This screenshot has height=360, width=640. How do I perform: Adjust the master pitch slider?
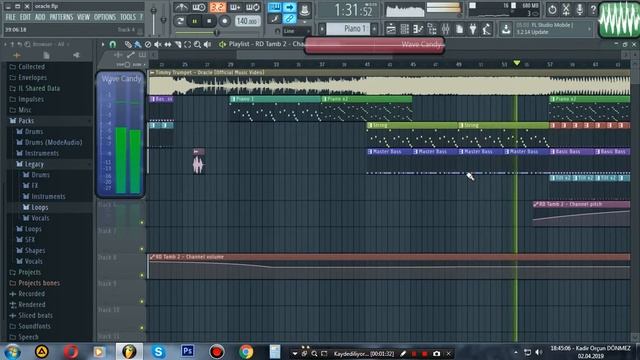[x=164, y=20]
